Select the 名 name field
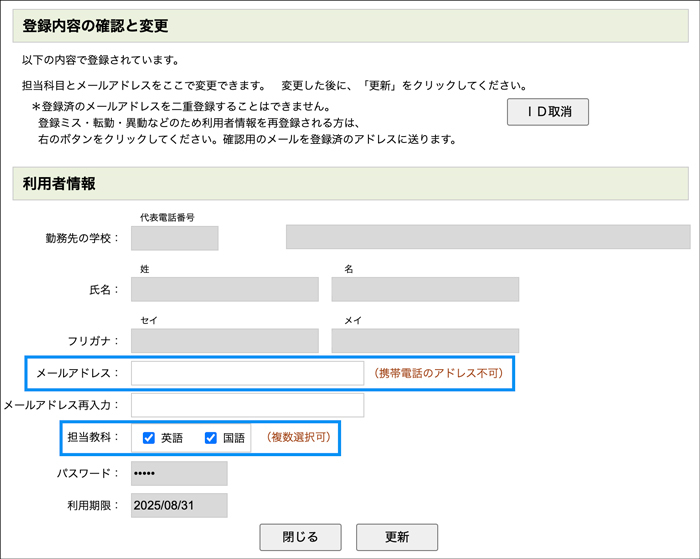Screen dimensions: 700x559 click(x=425, y=289)
